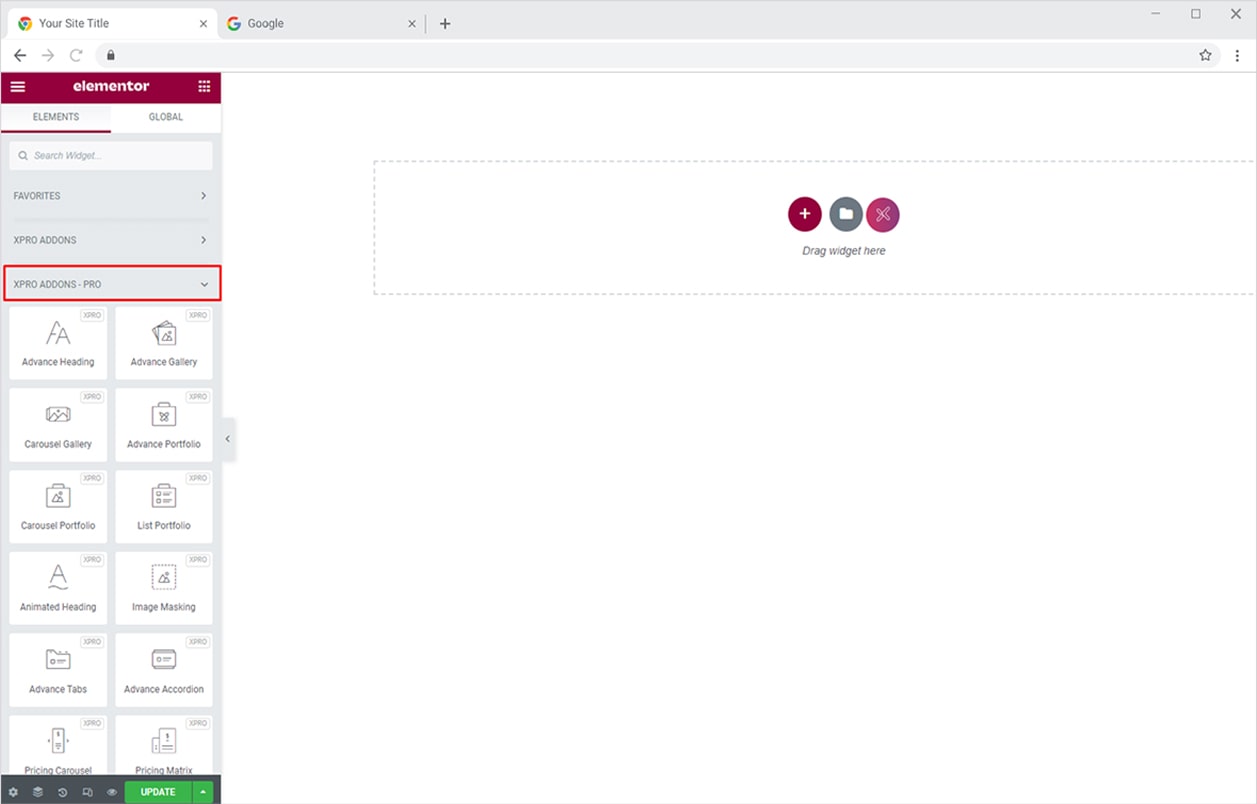This screenshot has height=804, width=1257.
Task: Expand the Xpro Addons section
Action: pos(111,240)
